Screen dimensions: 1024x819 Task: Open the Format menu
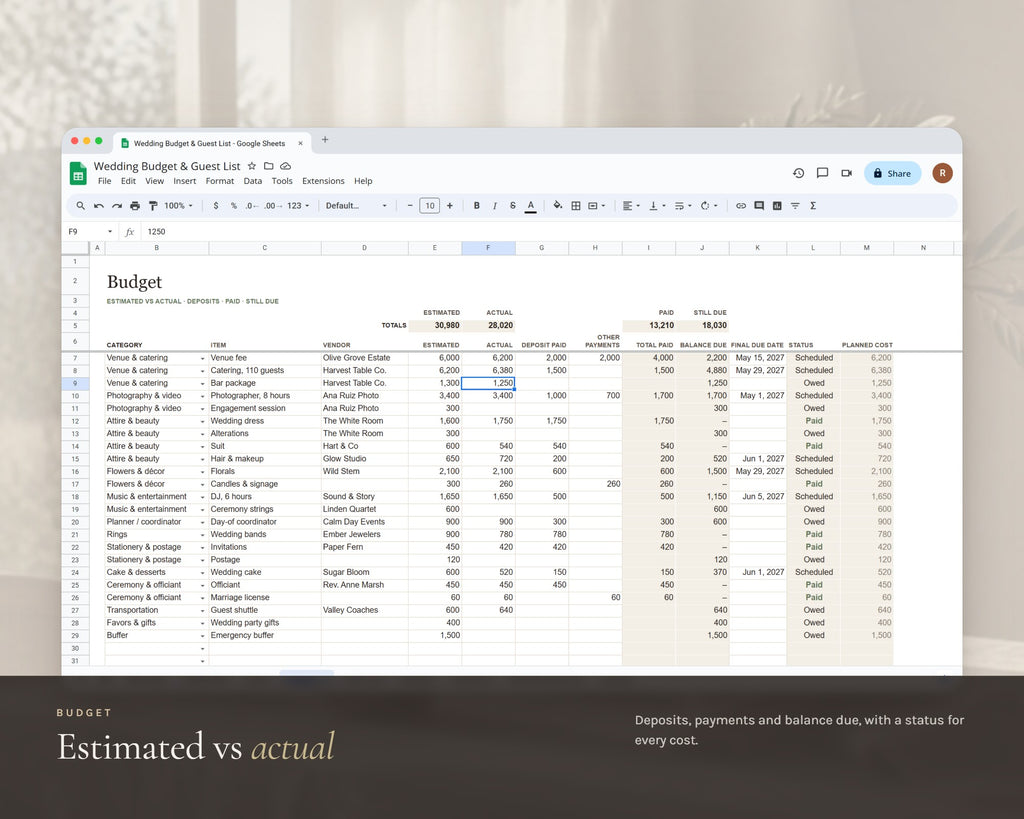coord(219,181)
